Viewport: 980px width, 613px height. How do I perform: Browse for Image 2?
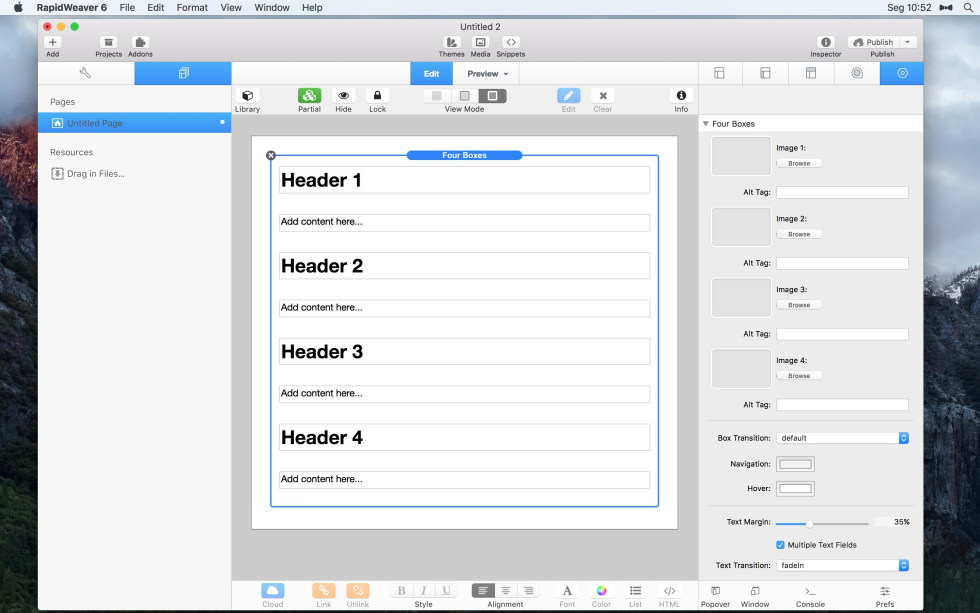[x=799, y=234]
